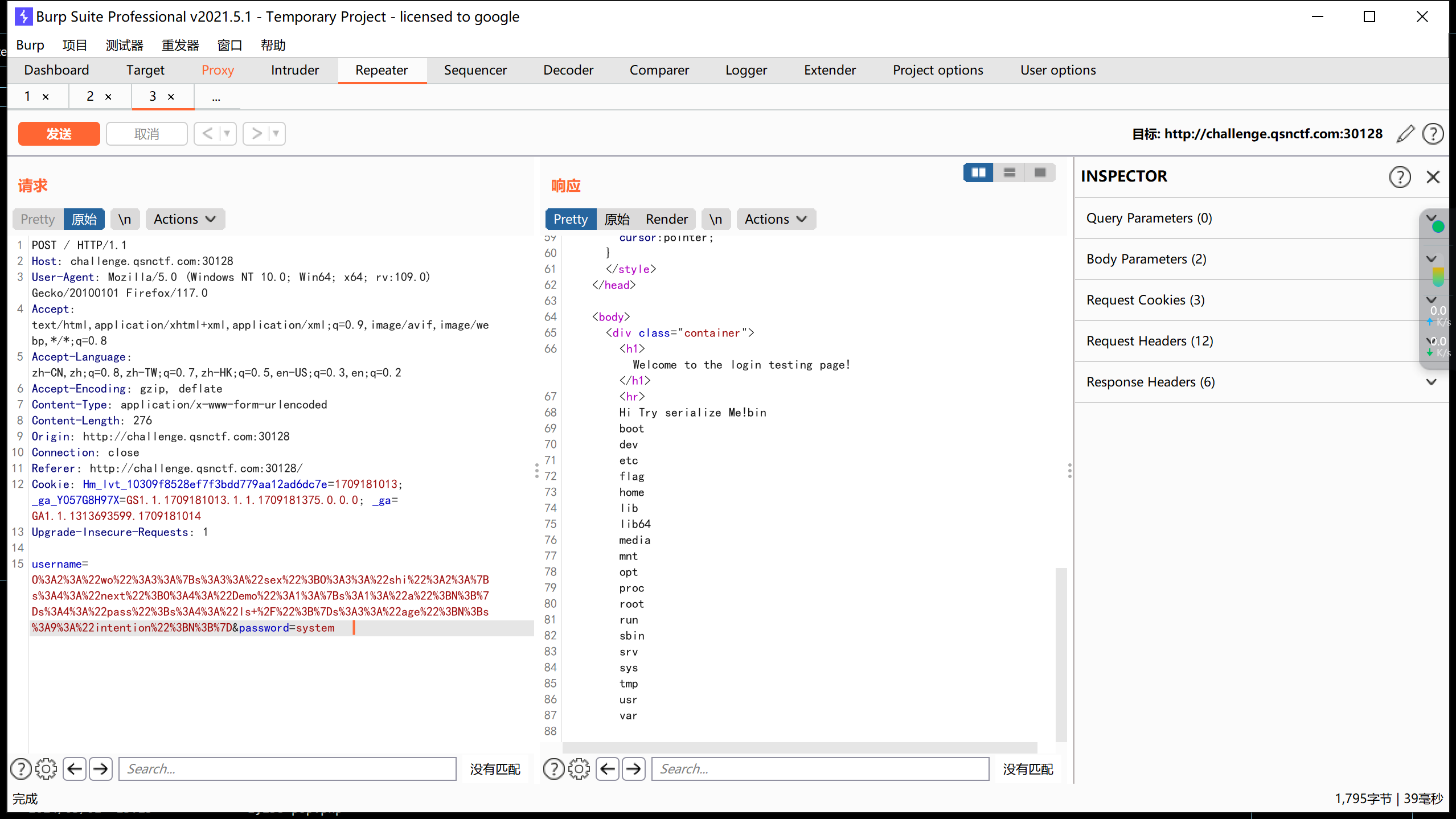Screen dimensions: 1456x819
Task: Close Repeater tab 1
Action: click(x=46, y=97)
